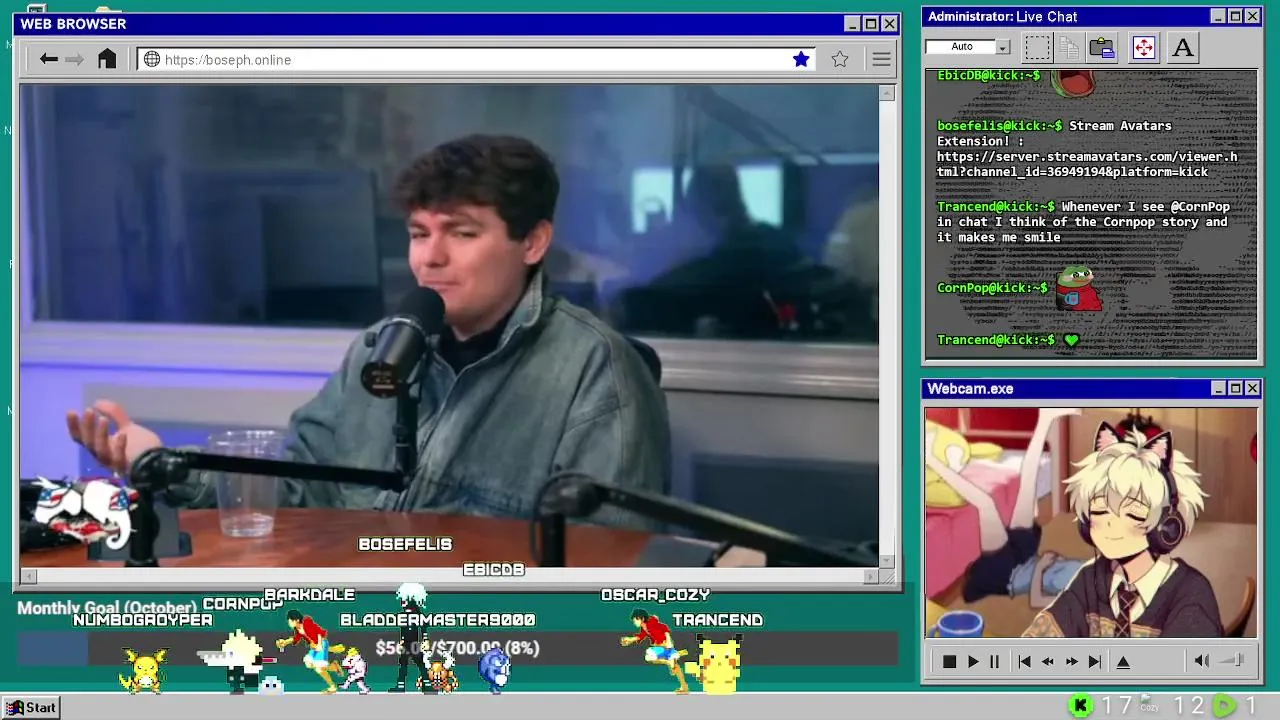
Task: Click the Rumble logo in the taskbar tray
Action: point(1224,706)
